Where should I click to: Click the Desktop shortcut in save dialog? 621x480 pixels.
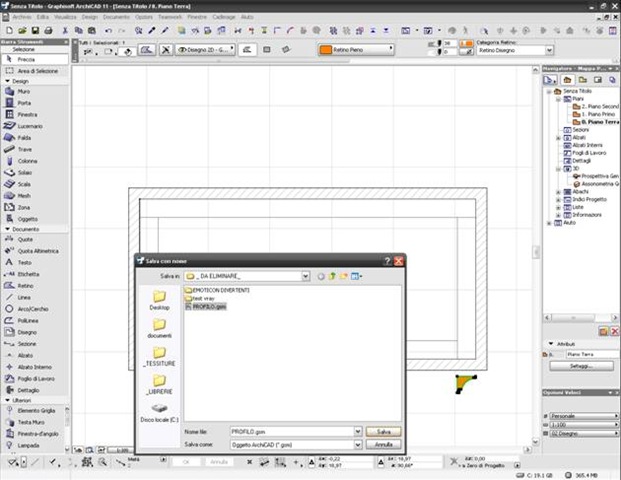pyautogui.click(x=160, y=299)
